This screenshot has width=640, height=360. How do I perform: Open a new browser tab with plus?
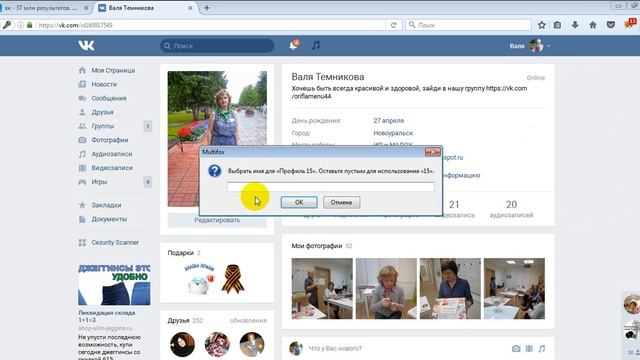pyautogui.click(x=207, y=8)
